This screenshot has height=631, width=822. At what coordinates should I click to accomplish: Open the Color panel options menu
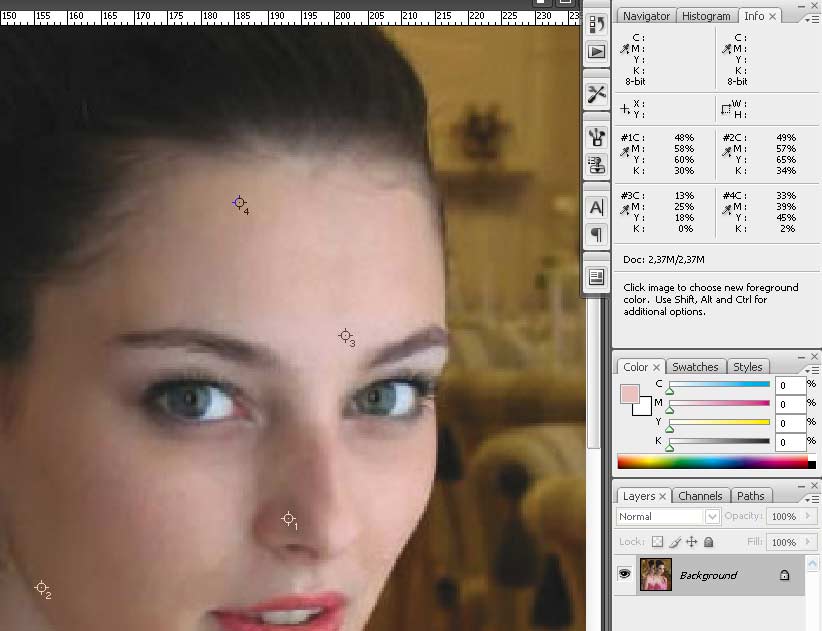[x=812, y=369]
